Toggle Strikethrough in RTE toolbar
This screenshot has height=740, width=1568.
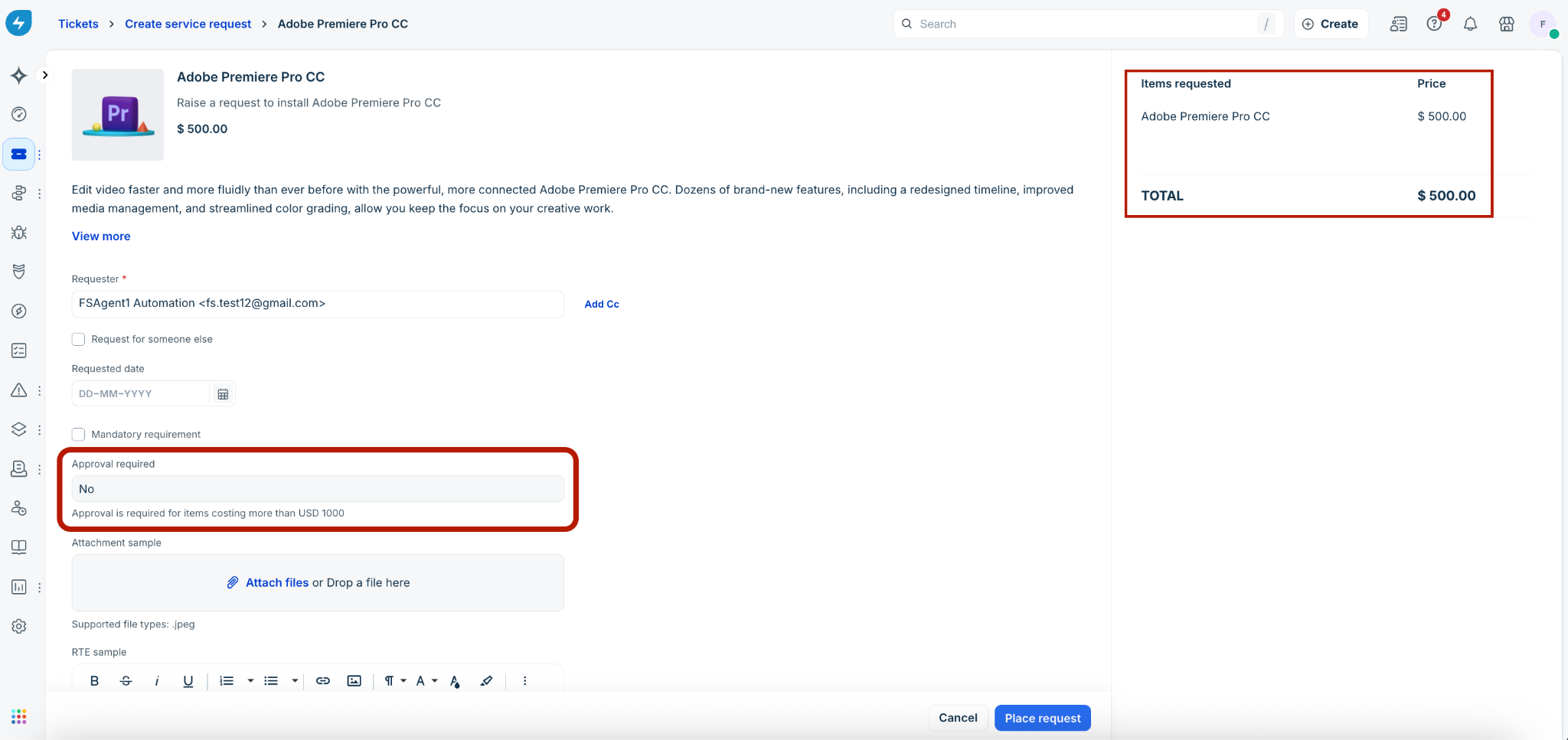(126, 680)
